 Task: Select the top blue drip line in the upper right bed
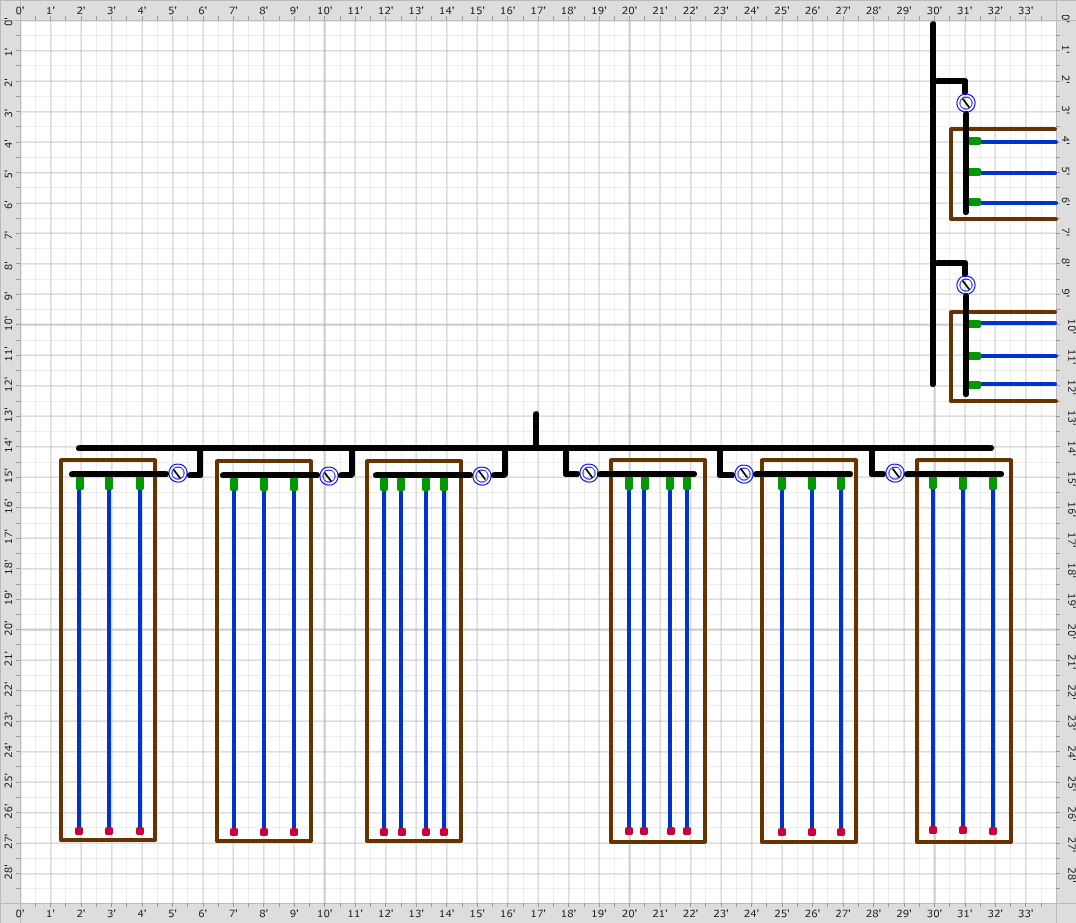(x=1019, y=142)
